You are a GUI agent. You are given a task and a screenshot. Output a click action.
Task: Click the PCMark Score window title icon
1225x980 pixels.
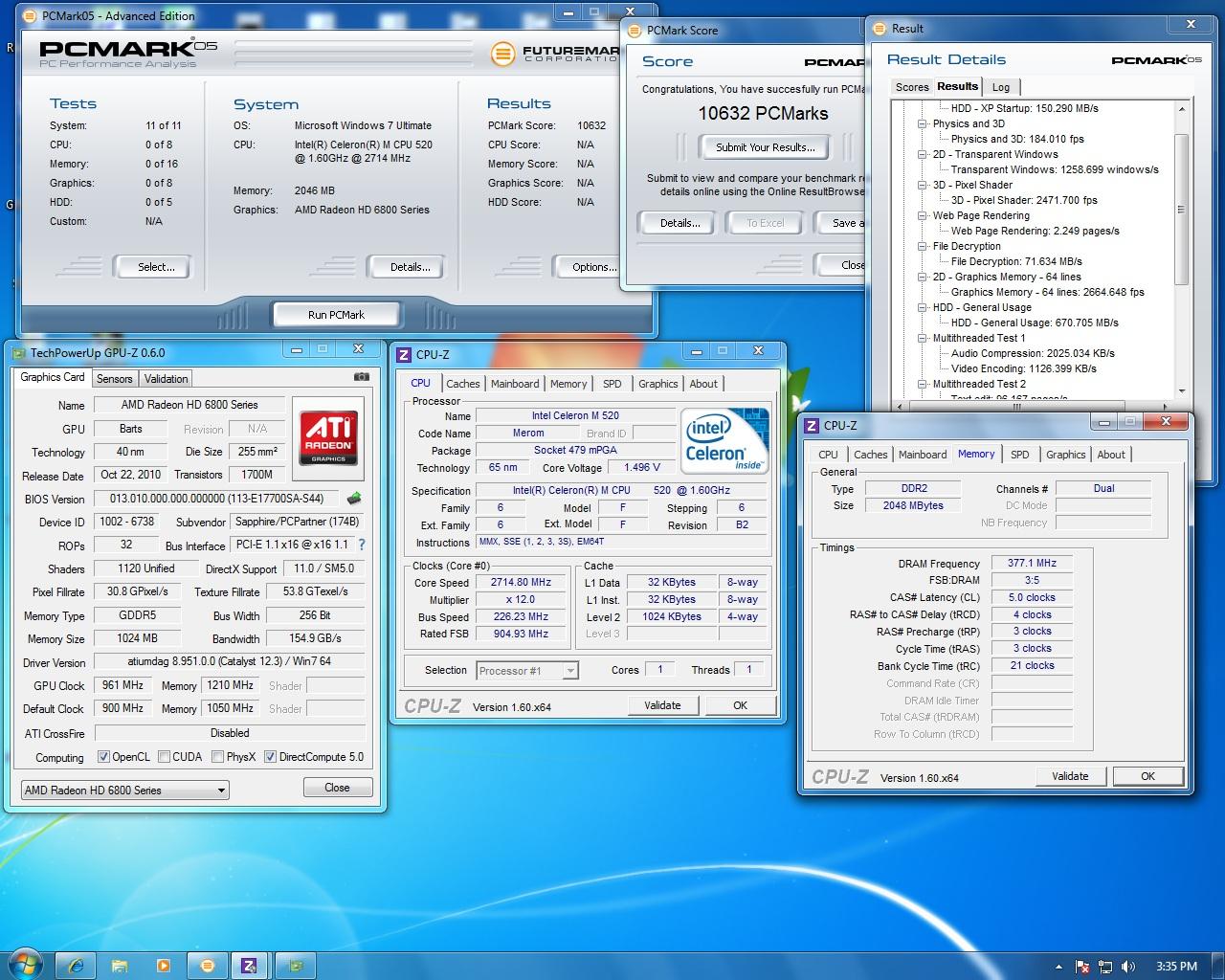click(x=635, y=31)
